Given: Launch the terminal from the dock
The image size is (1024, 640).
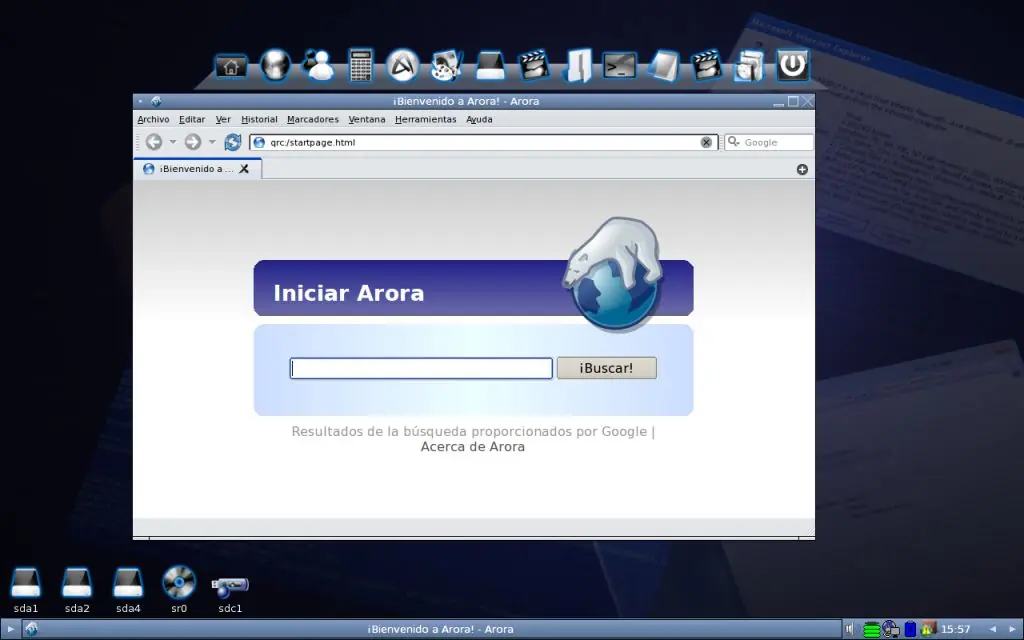Looking at the screenshot, I should click(619, 66).
